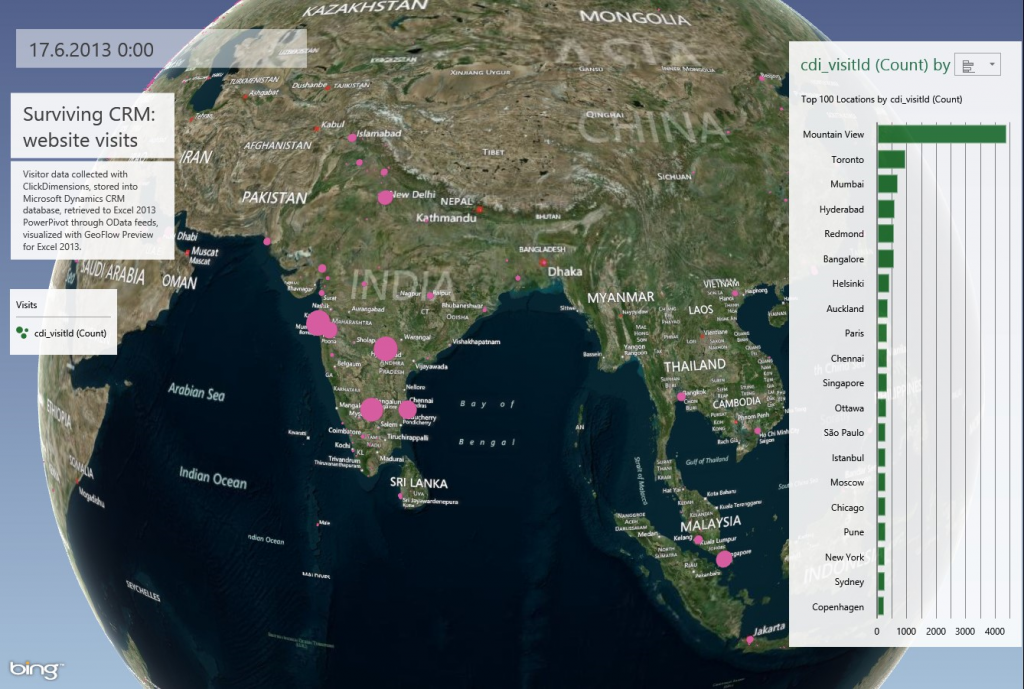Select the Redmond bar in the chart
This screenshot has height=689, width=1024.
(886, 234)
